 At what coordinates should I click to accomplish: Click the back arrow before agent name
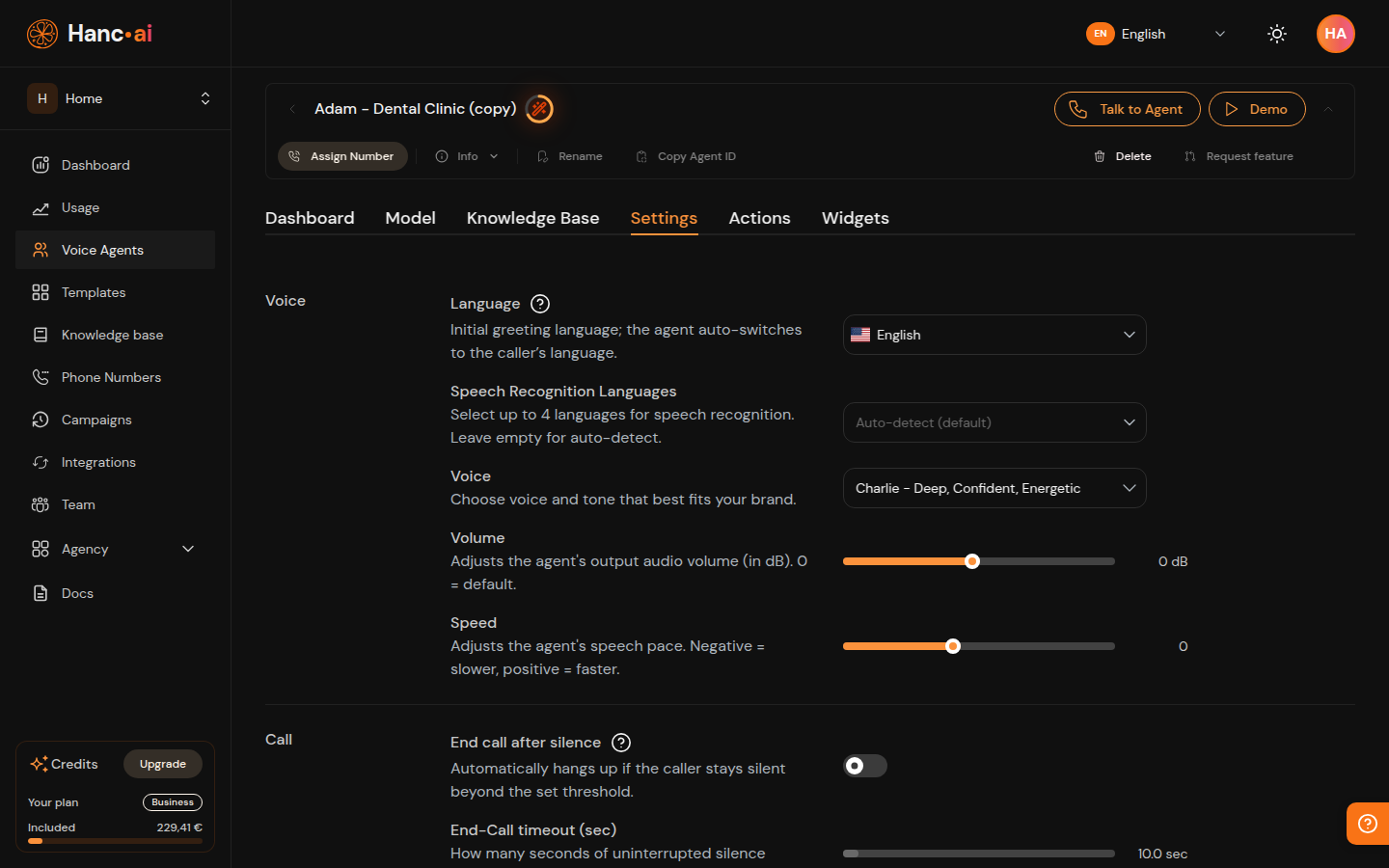pos(292,109)
